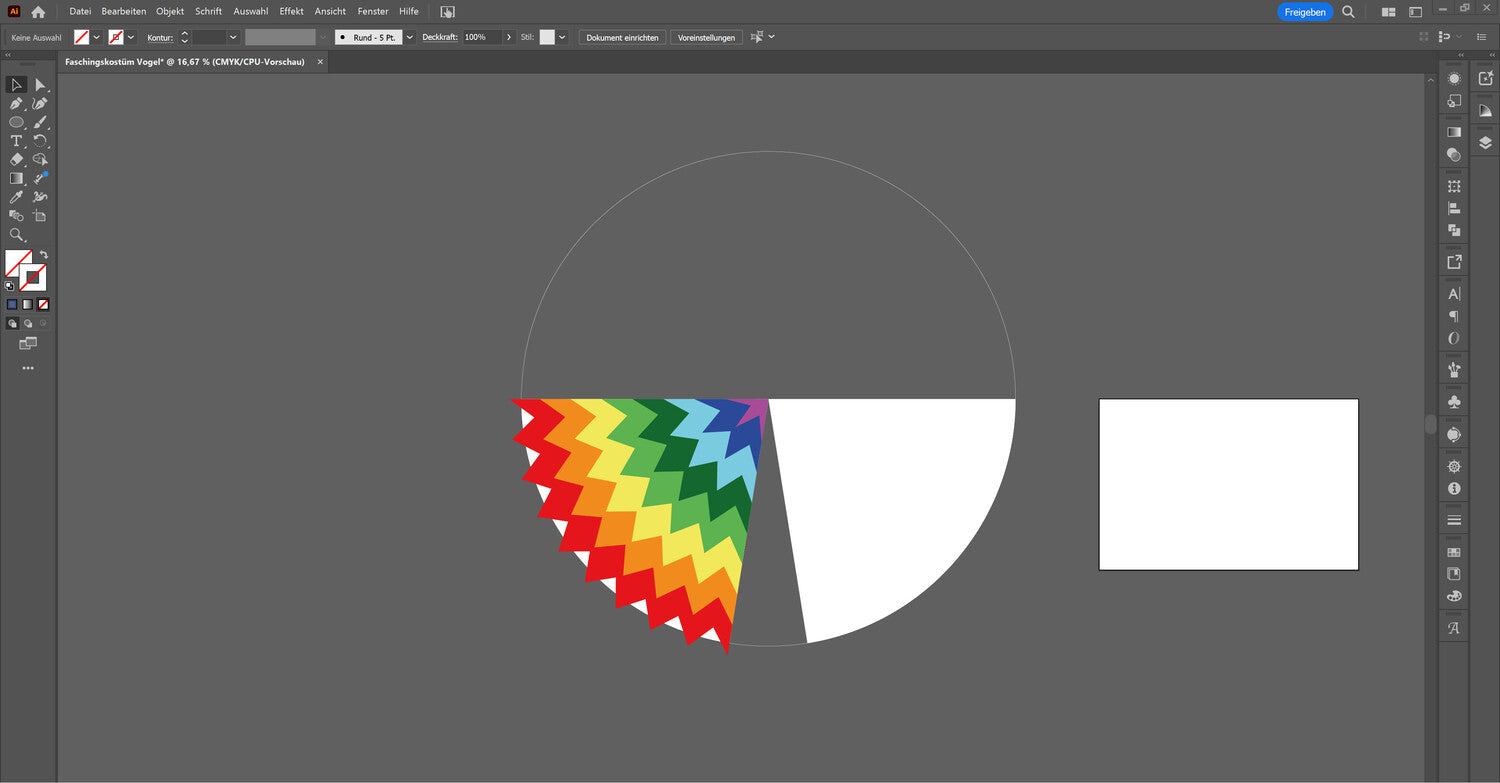Select the Rotate tool

click(x=40, y=141)
